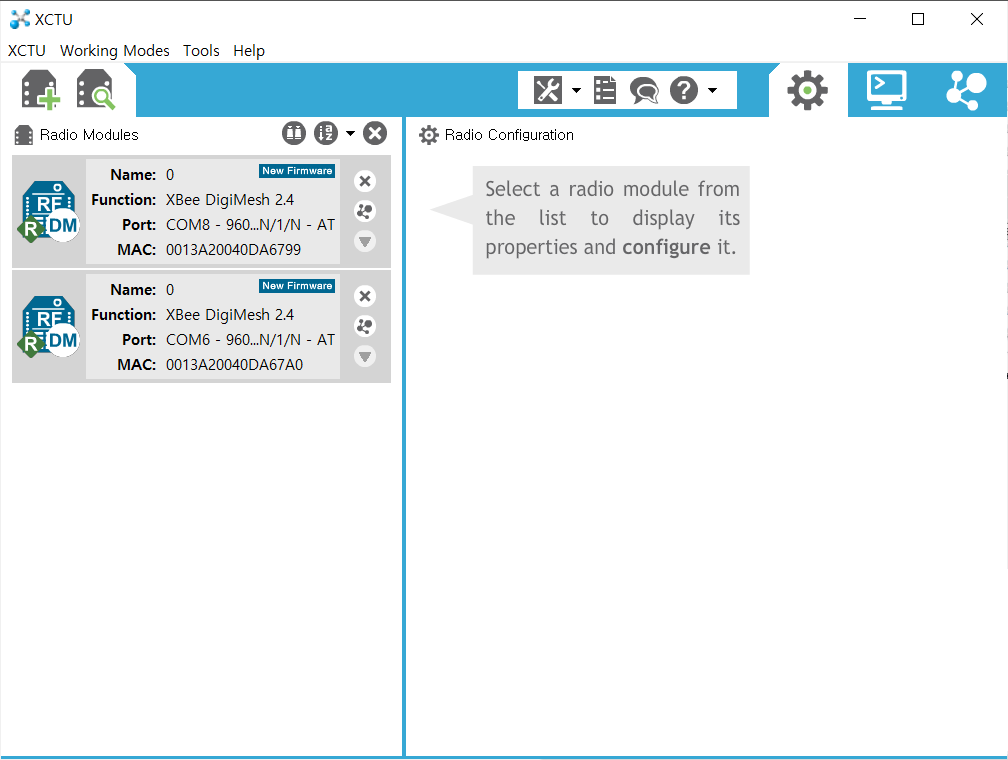Expand remote modules arrow for COM8
Screen dimensions: 1008x760
coord(365,241)
